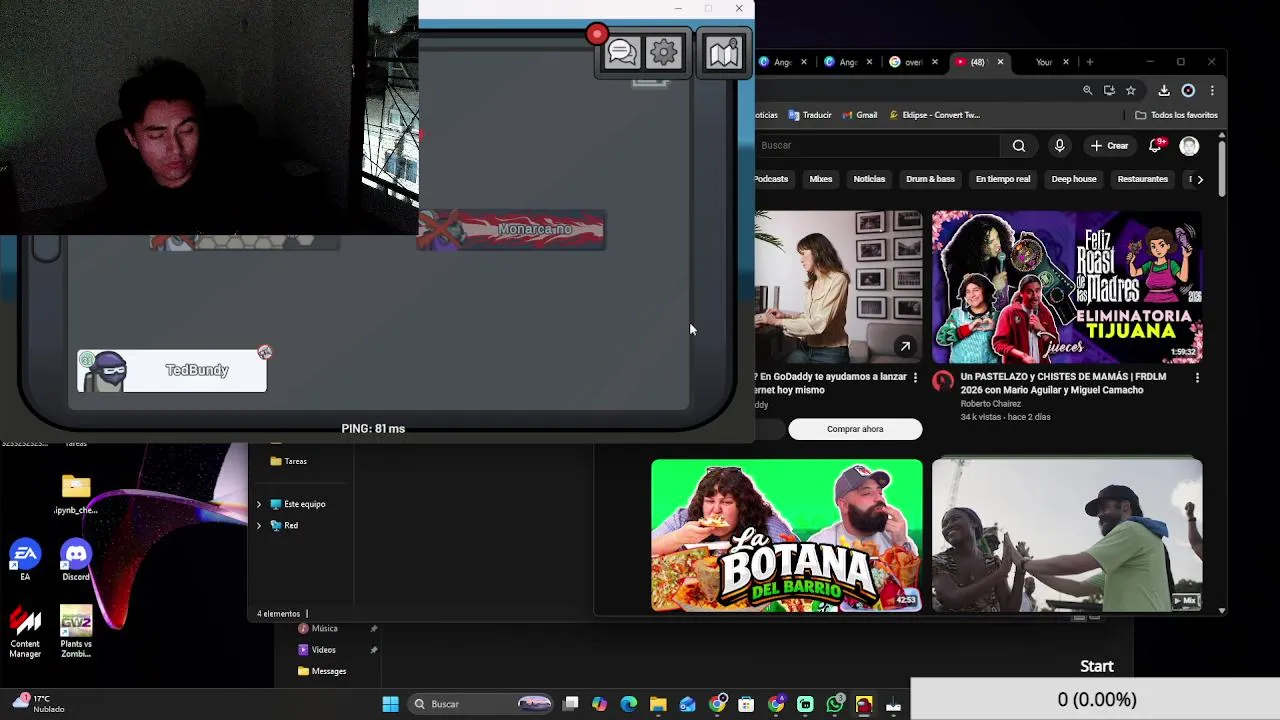
Task: Open the Chrome profile icon
Action: tap(1188, 90)
